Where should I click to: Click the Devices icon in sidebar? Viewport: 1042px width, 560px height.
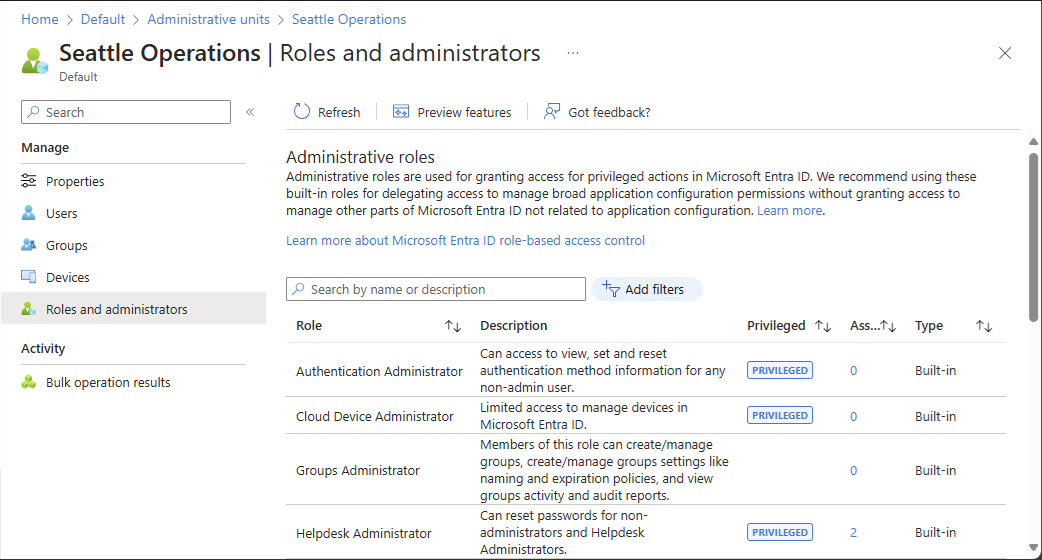pyautogui.click(x=29, y=277)
